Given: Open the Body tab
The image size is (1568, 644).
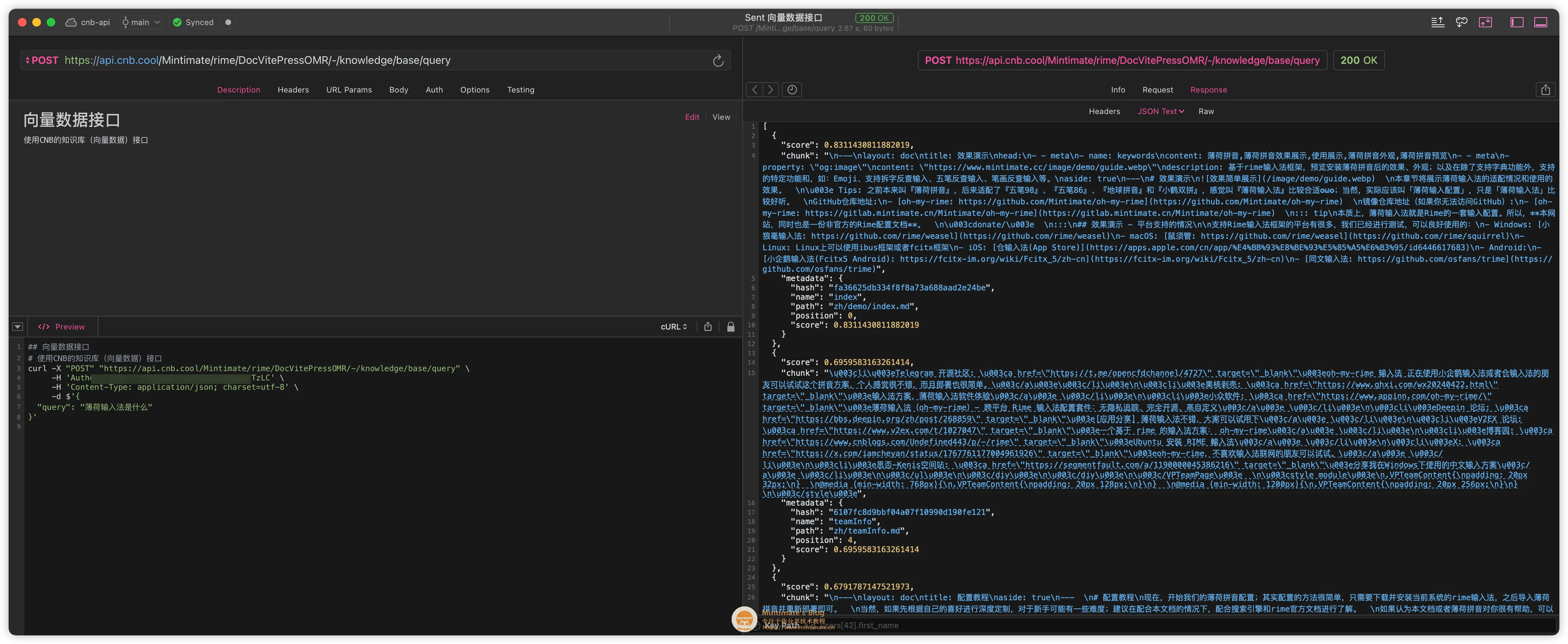Looking at the screenshot, I should [399, 89].
